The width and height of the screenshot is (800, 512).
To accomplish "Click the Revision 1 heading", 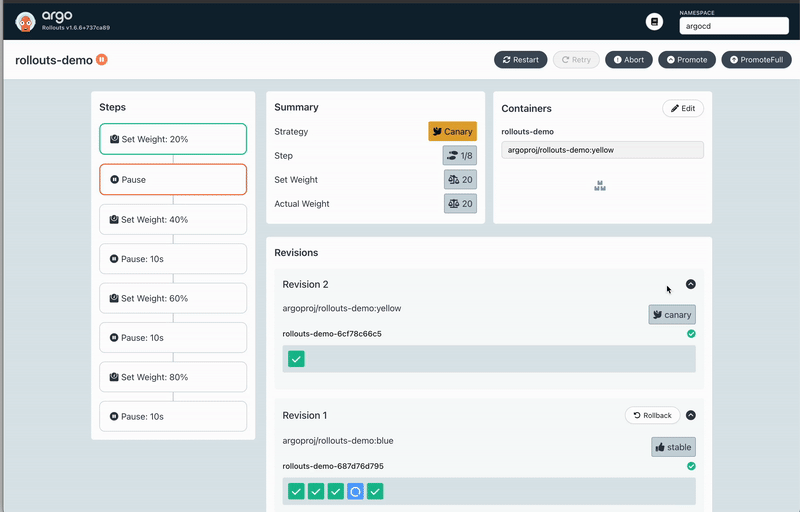I will [x=305, y=416].
